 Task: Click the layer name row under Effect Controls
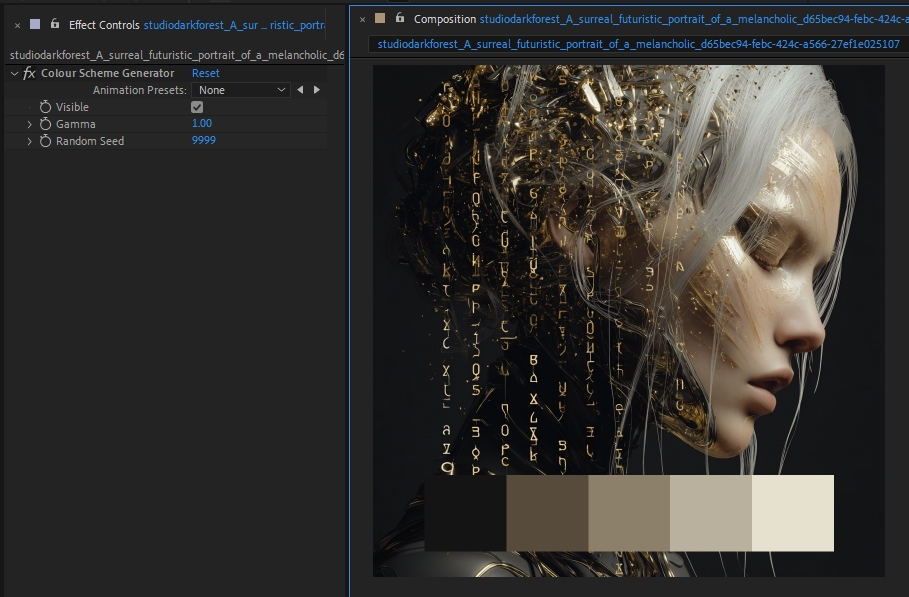177,55
